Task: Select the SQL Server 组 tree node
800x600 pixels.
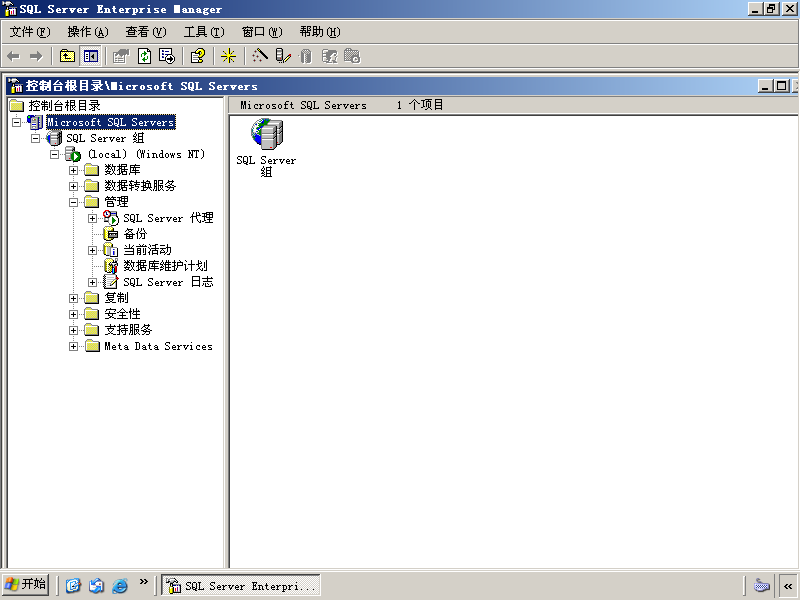Action: coord(105,138)
